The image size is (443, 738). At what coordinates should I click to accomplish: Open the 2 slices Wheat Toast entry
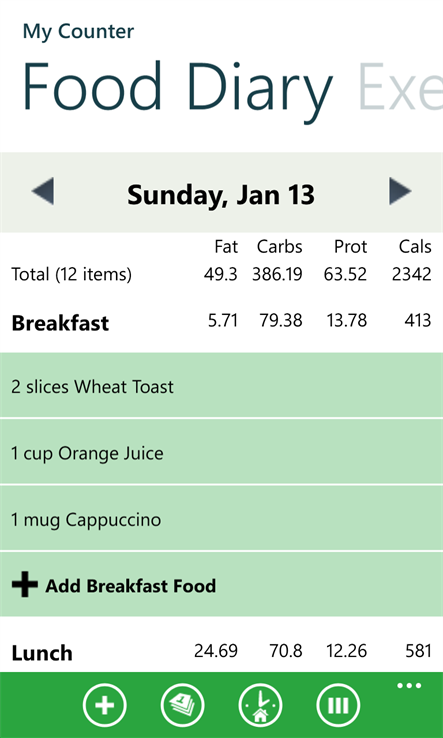221,386
